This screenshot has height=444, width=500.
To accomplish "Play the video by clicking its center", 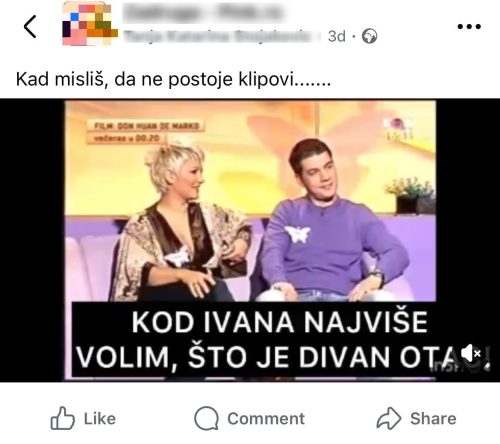I will pos(250,240).
